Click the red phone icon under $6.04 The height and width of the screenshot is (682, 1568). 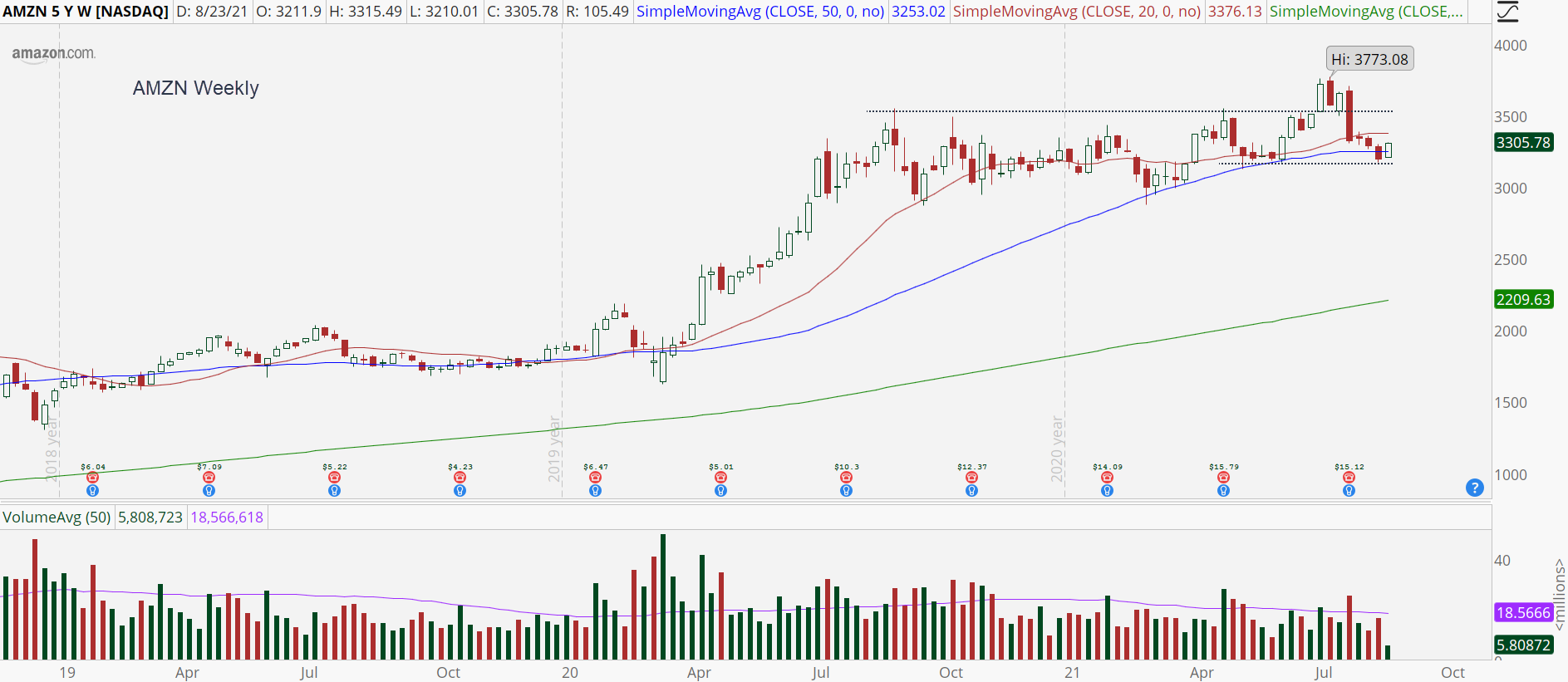pos(93,478)
